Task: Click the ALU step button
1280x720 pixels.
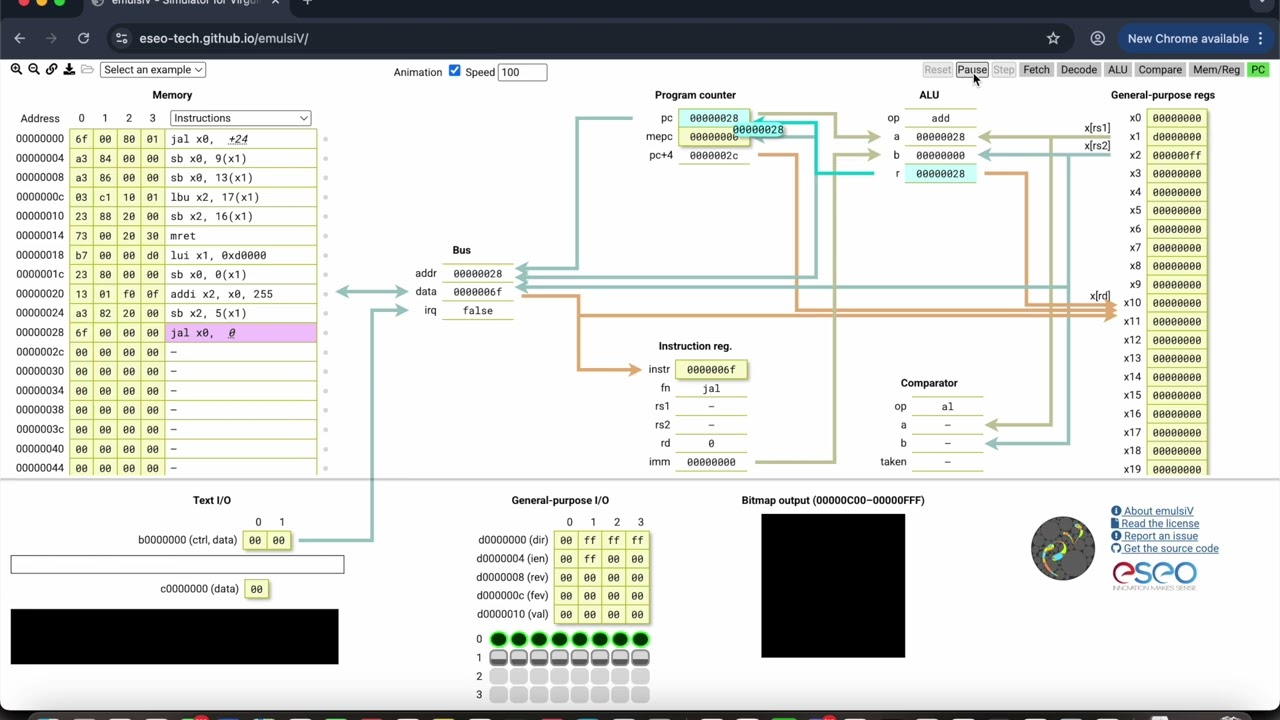Action: 1117,70
